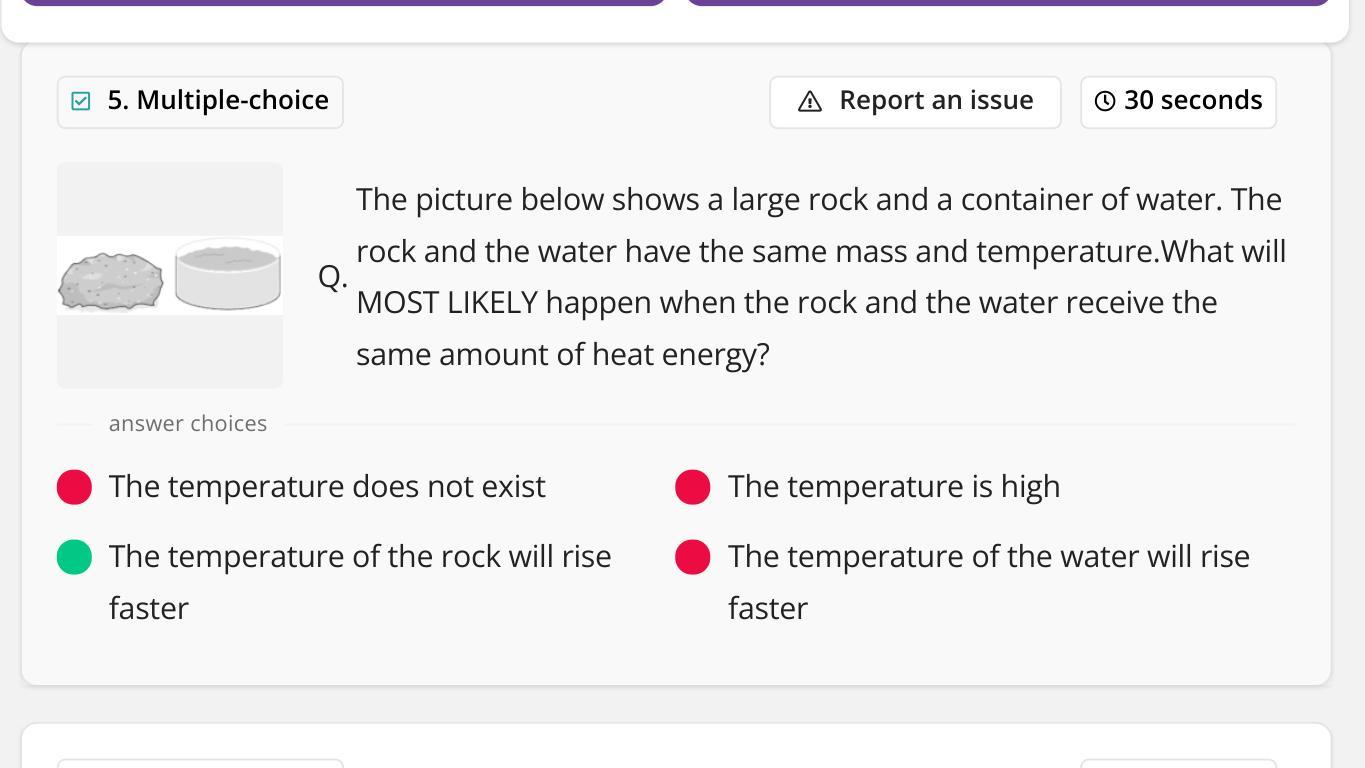
Task: Click the 30 seconds time badge
Action: pyautogui.click(x=1178, y=101)
